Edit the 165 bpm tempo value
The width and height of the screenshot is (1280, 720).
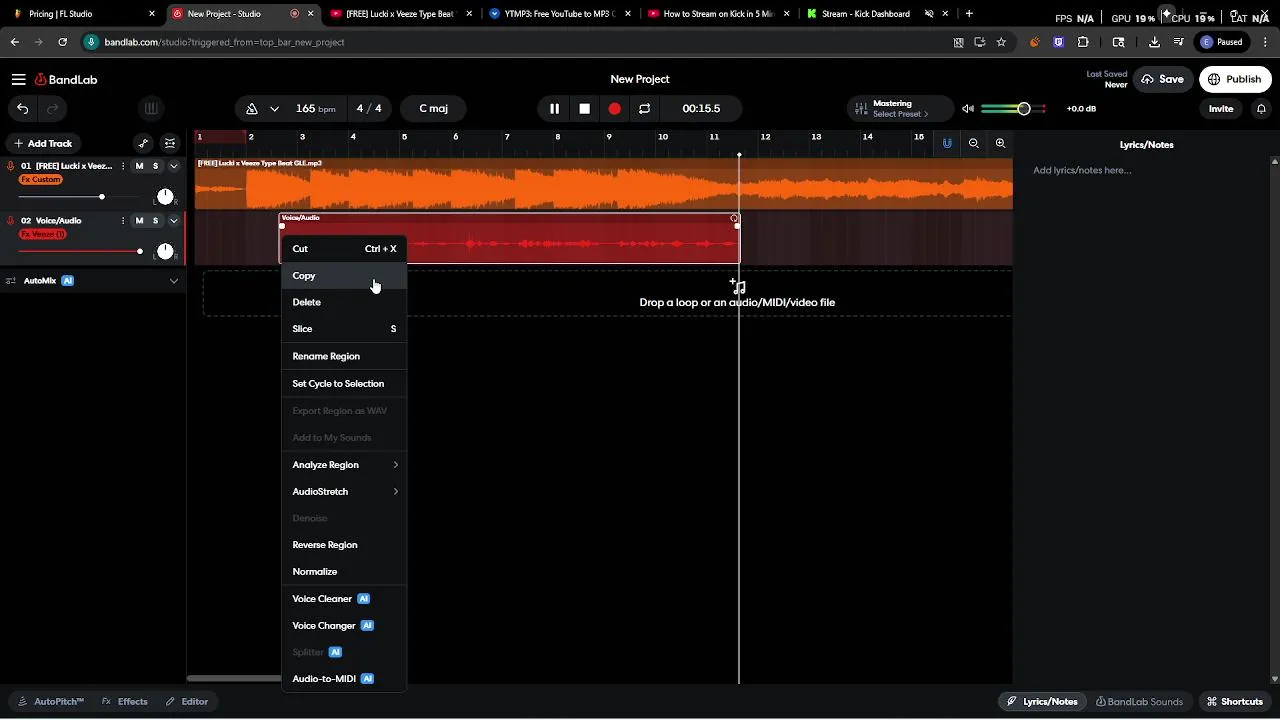[315, 108]
